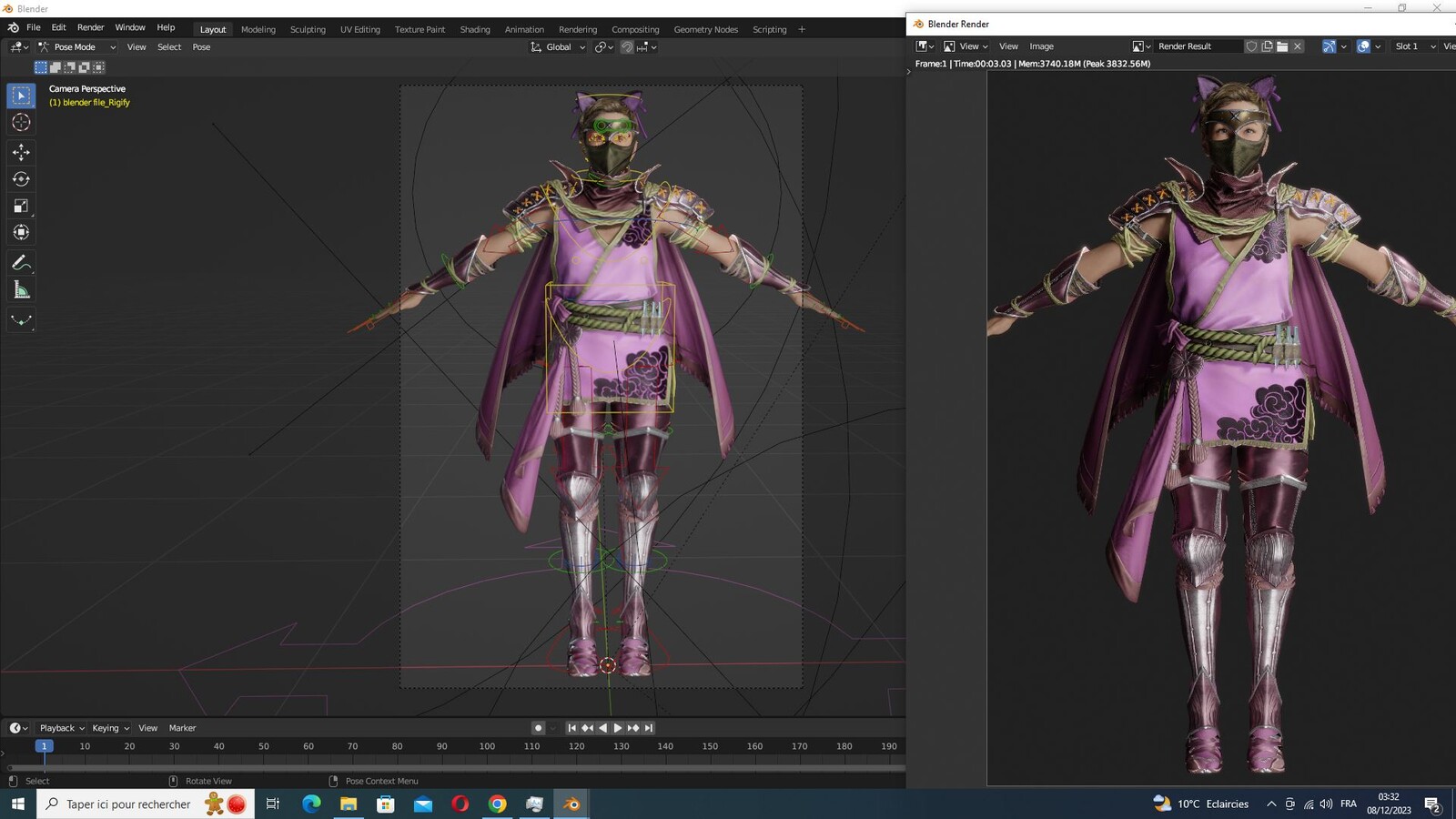Jump to next keyframe
This screenshot has height=819, width=1456.
[633, 728]
